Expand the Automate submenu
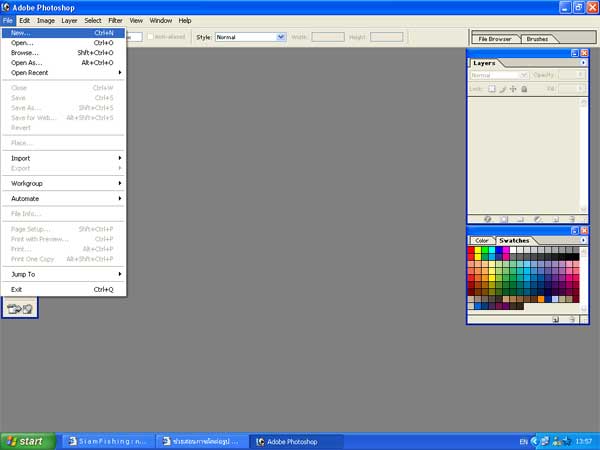600x450 pixels. click(x=63, y=199)
